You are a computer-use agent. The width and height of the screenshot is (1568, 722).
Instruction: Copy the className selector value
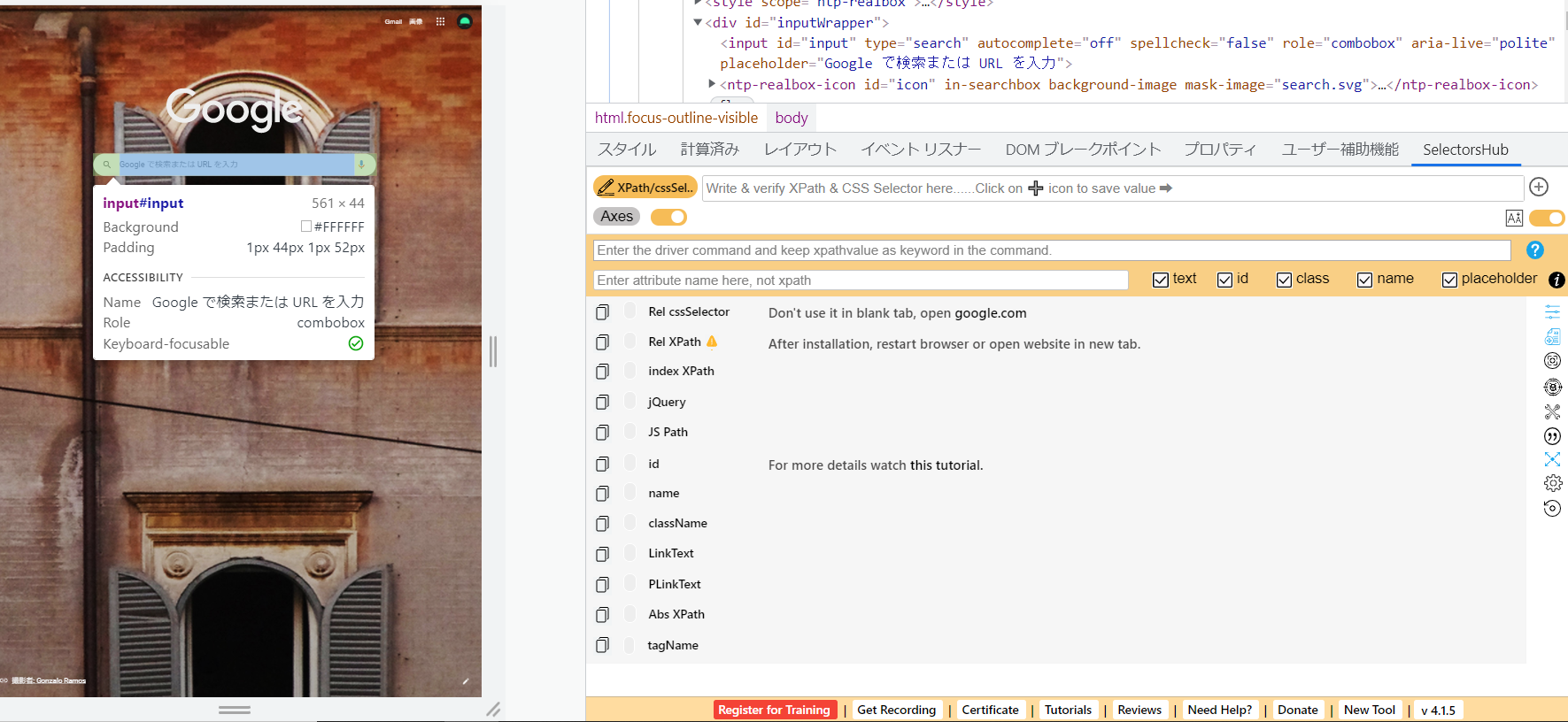tap(602, 524)
